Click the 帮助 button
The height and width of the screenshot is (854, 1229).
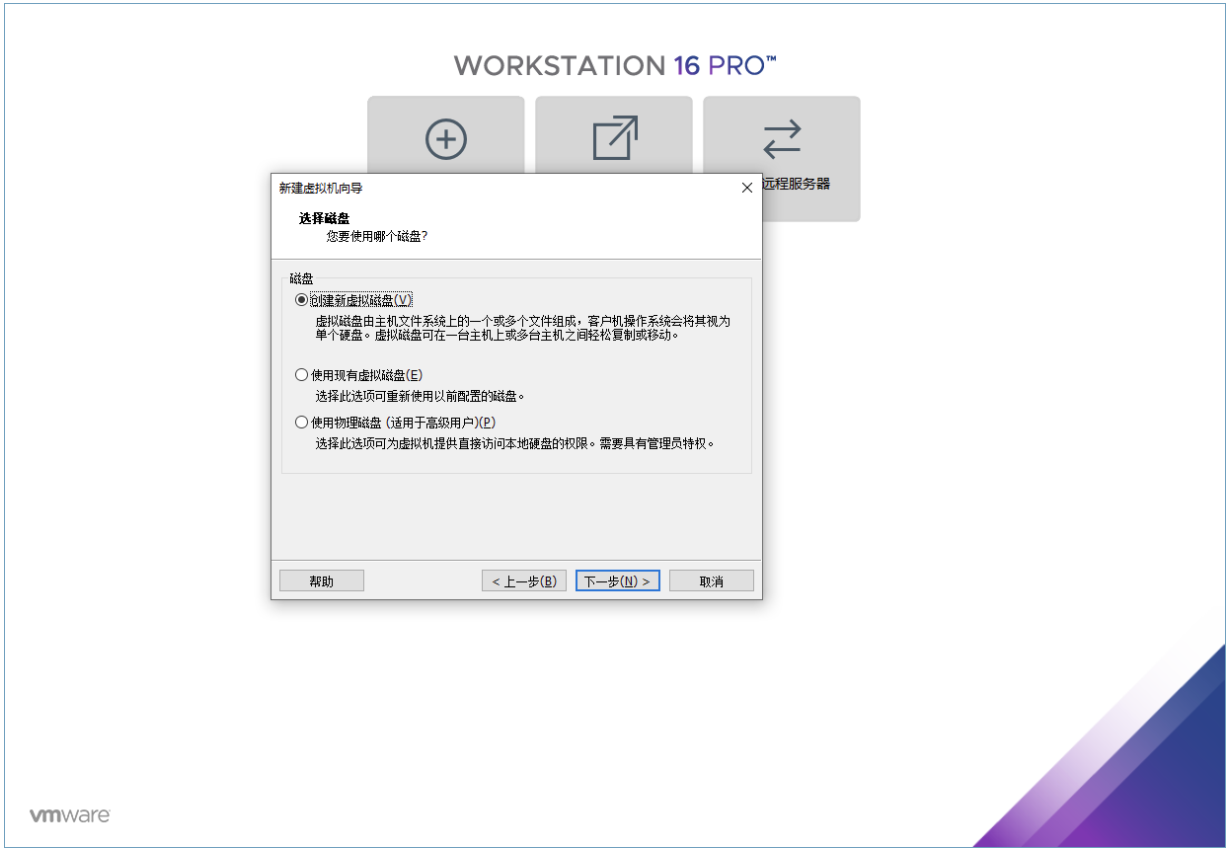pos(322,581)
